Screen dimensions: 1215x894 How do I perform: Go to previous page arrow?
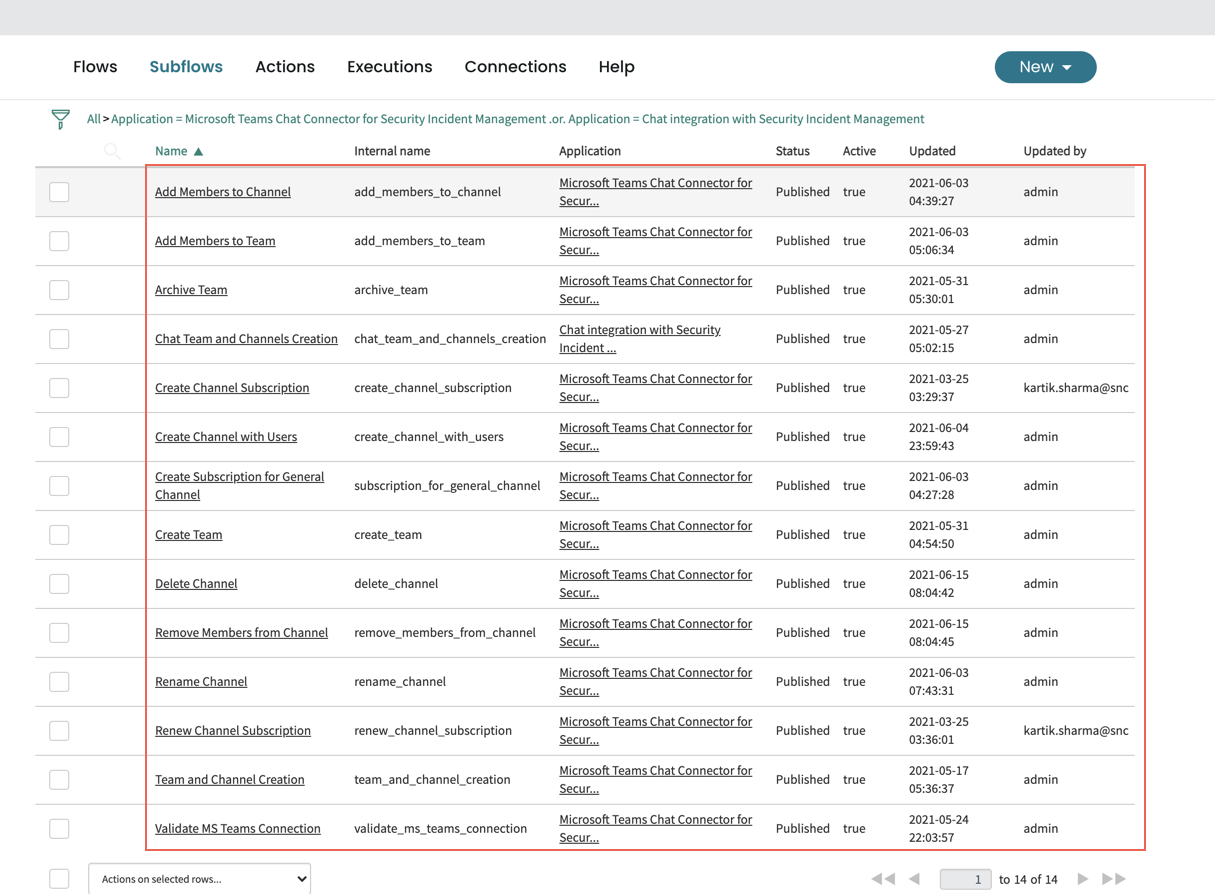(x=914, y=879)
